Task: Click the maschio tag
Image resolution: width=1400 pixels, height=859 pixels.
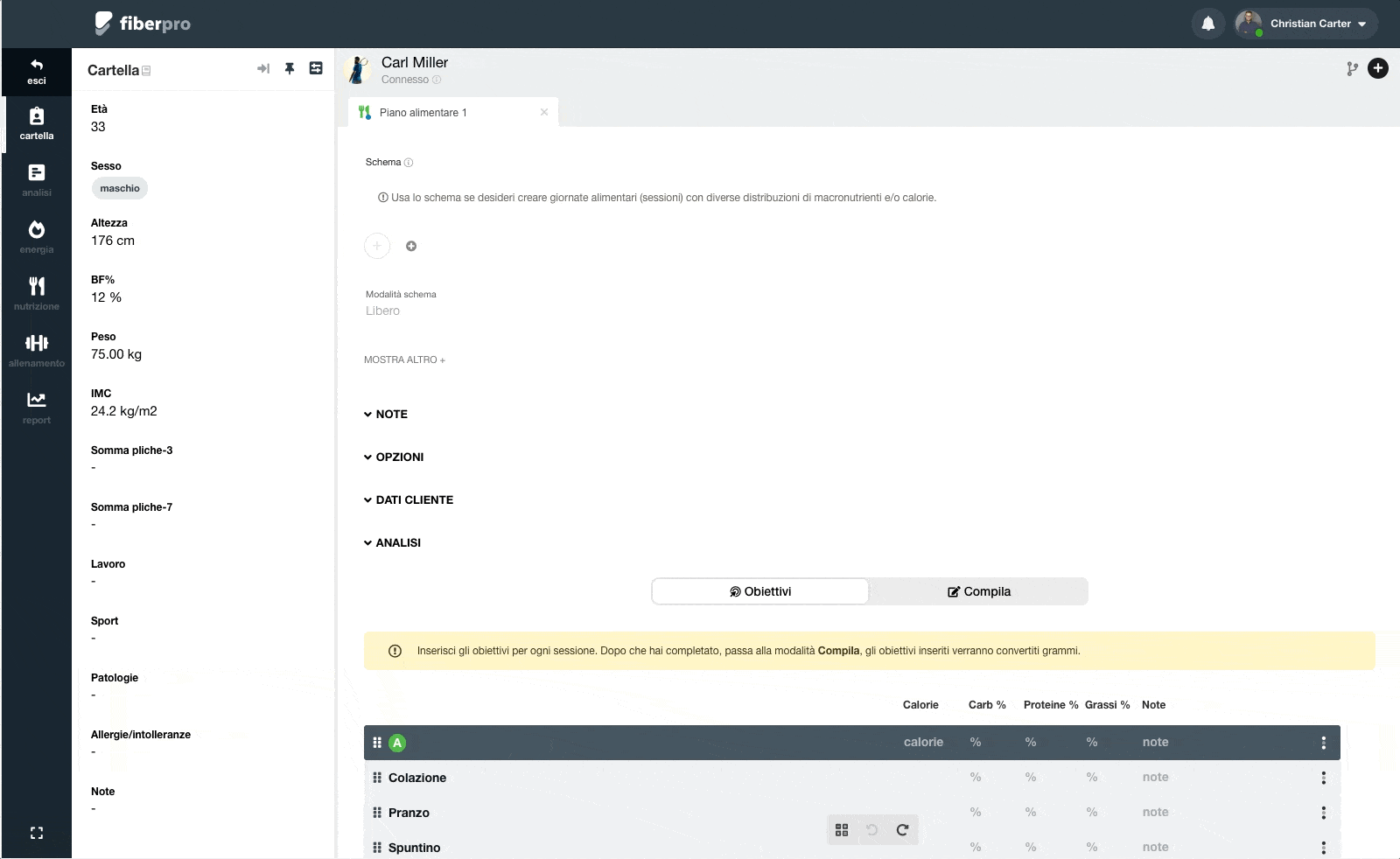Action: click(x=120, y=188)
